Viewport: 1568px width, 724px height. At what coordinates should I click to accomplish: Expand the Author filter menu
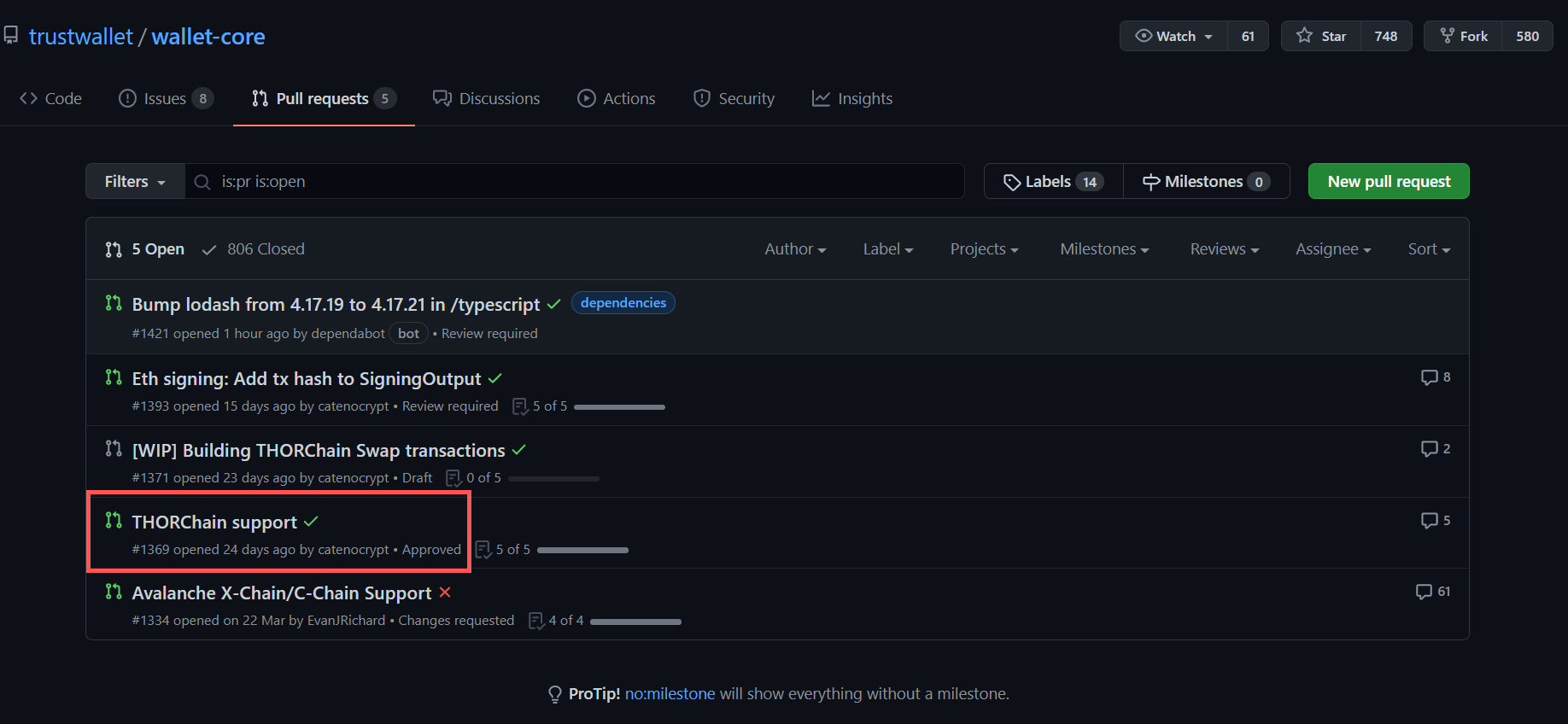click(795, 249)
